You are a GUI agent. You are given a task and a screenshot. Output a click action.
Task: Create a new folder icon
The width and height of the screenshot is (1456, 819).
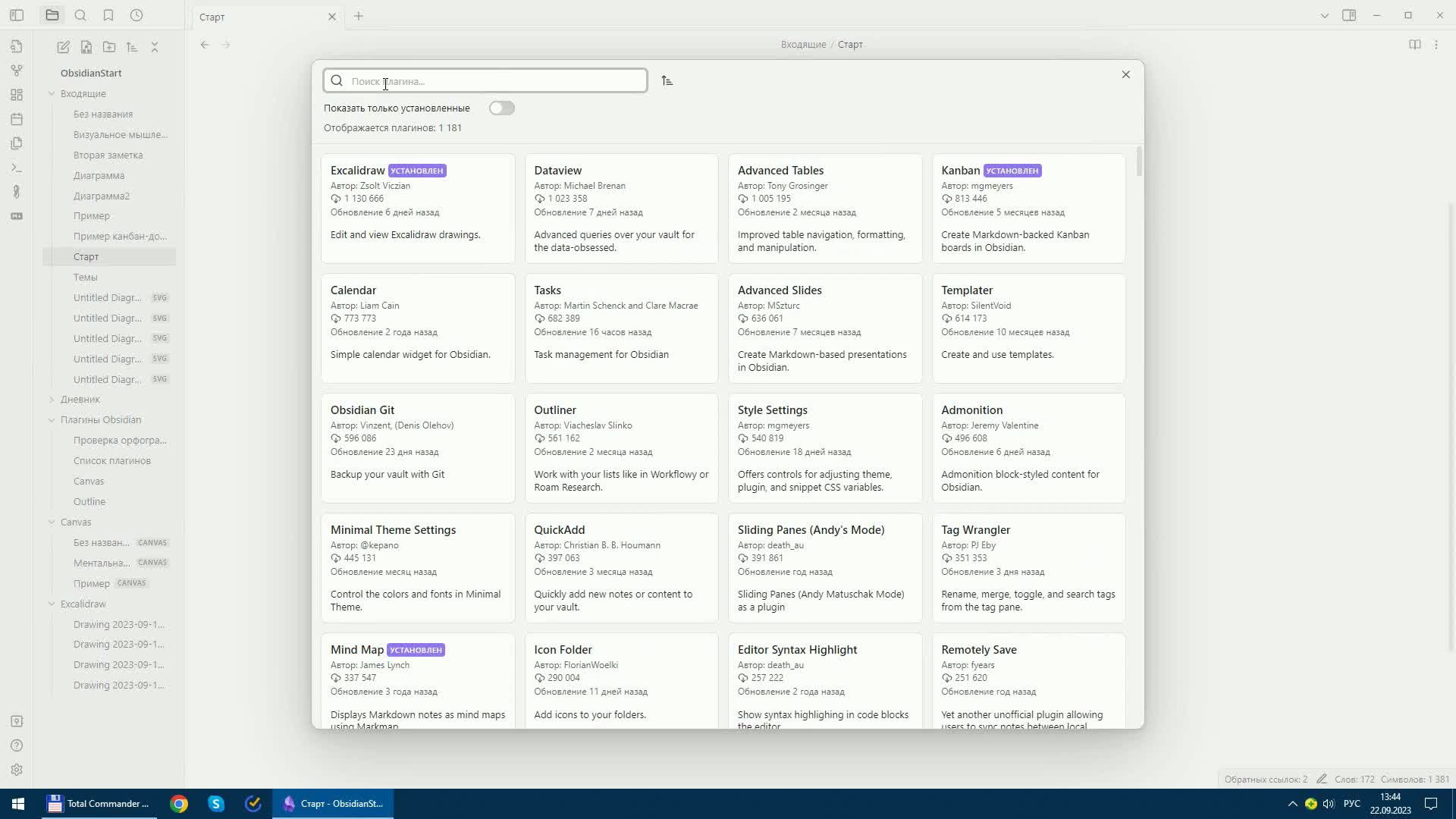(x=109, y=47)
